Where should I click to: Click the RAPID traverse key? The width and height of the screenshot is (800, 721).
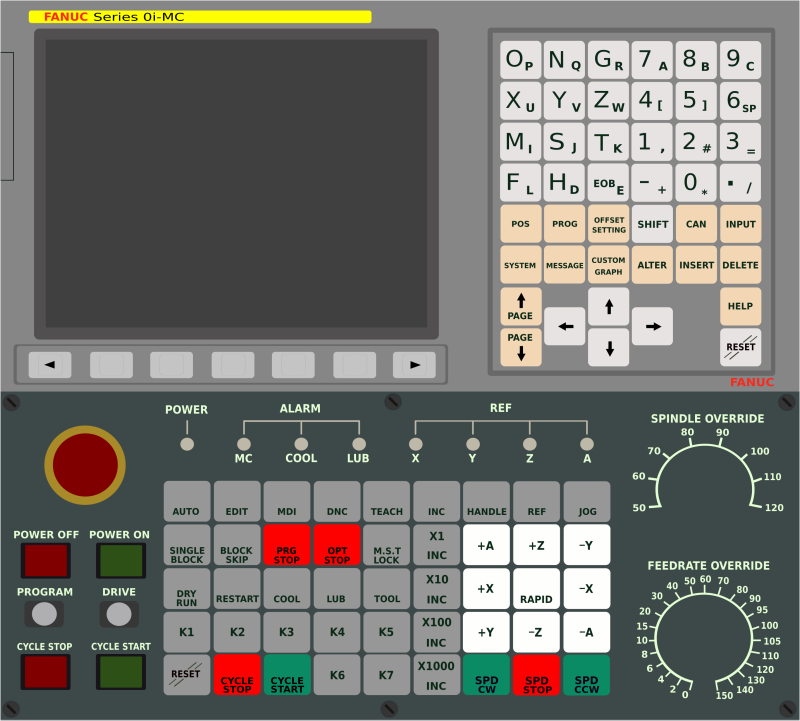click(536, 588)
